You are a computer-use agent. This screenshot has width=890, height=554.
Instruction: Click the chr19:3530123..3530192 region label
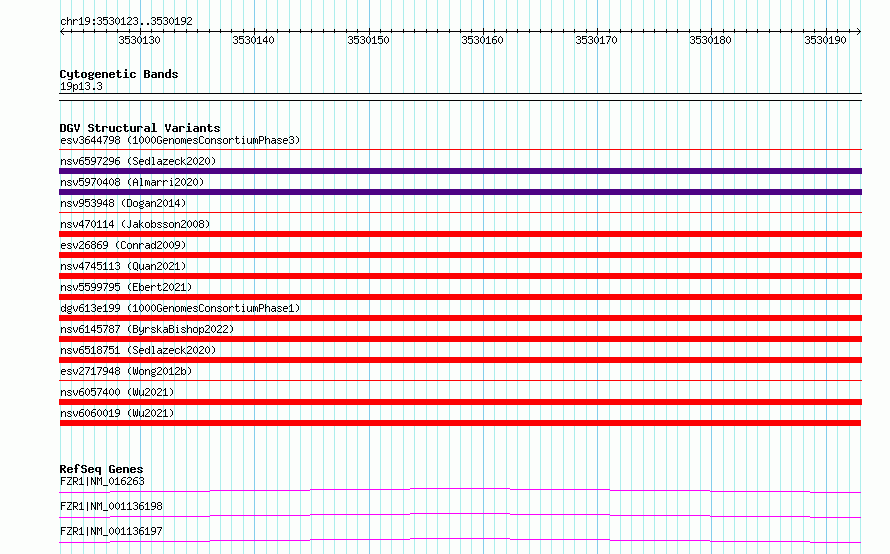coord(126,21)
